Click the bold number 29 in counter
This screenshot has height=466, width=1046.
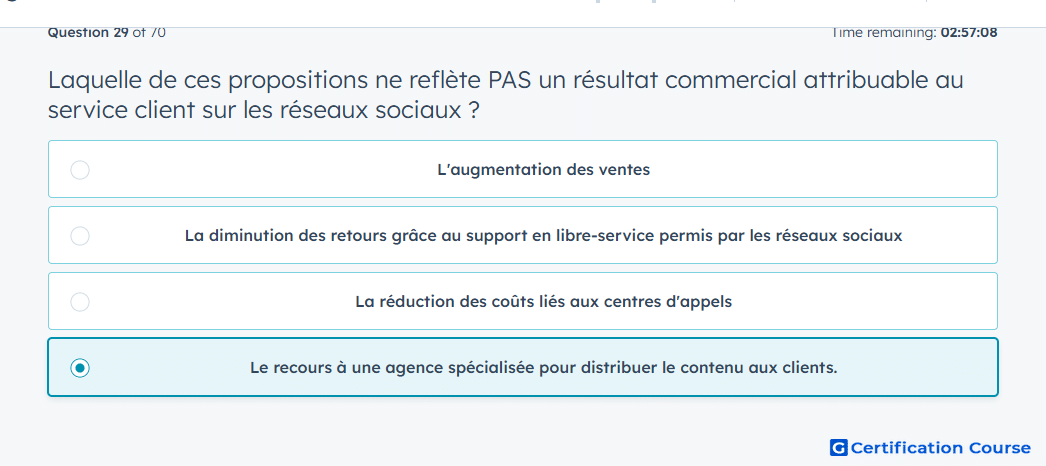pyautogui.click(x=121, y=32)
